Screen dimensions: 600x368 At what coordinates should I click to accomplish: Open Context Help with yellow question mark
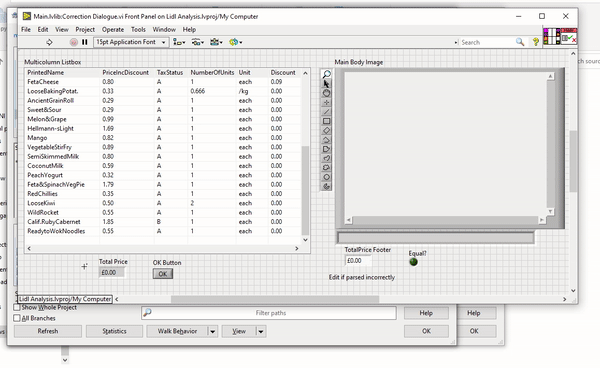pyautogui.click(x=536, y=42)
